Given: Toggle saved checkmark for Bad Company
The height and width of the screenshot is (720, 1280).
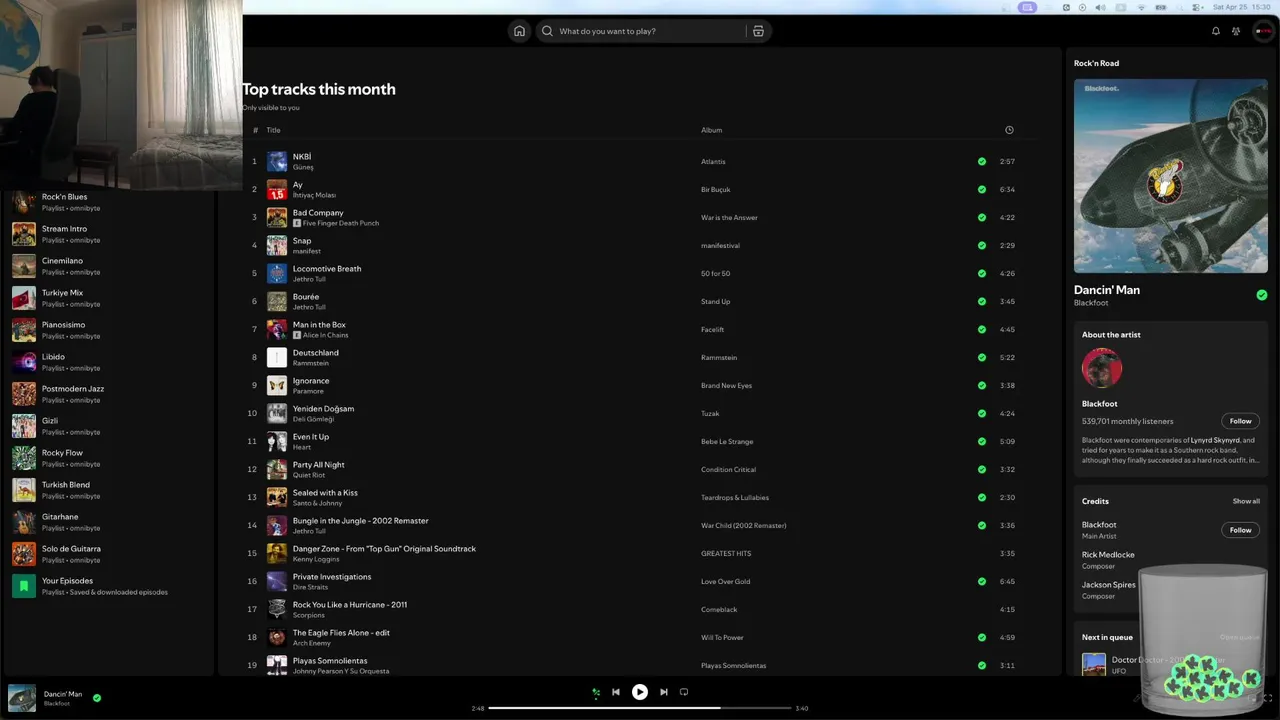Looking at the screenshot, I should coord(982,217).
